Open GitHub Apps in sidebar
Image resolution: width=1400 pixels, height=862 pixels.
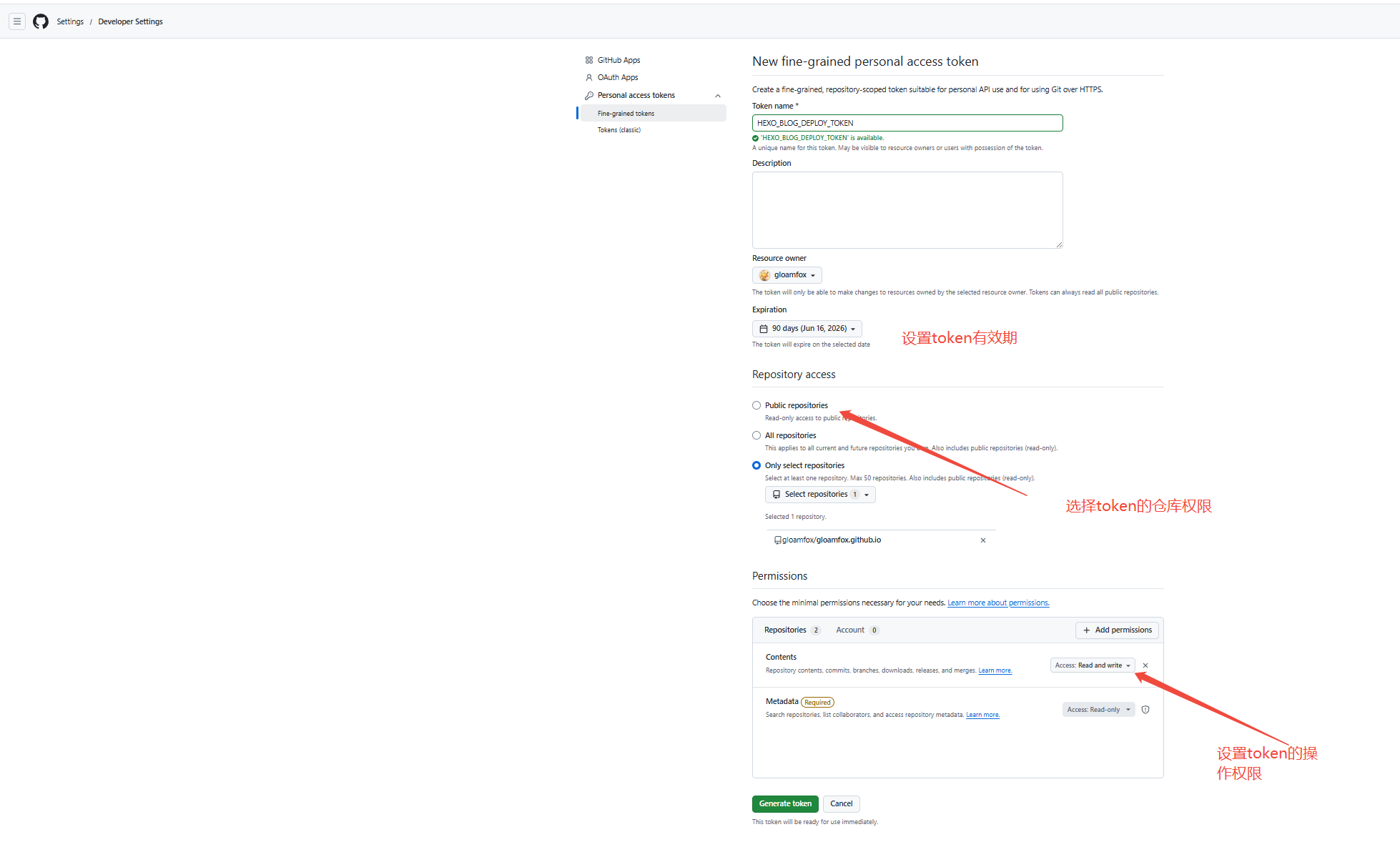(618, 60)
